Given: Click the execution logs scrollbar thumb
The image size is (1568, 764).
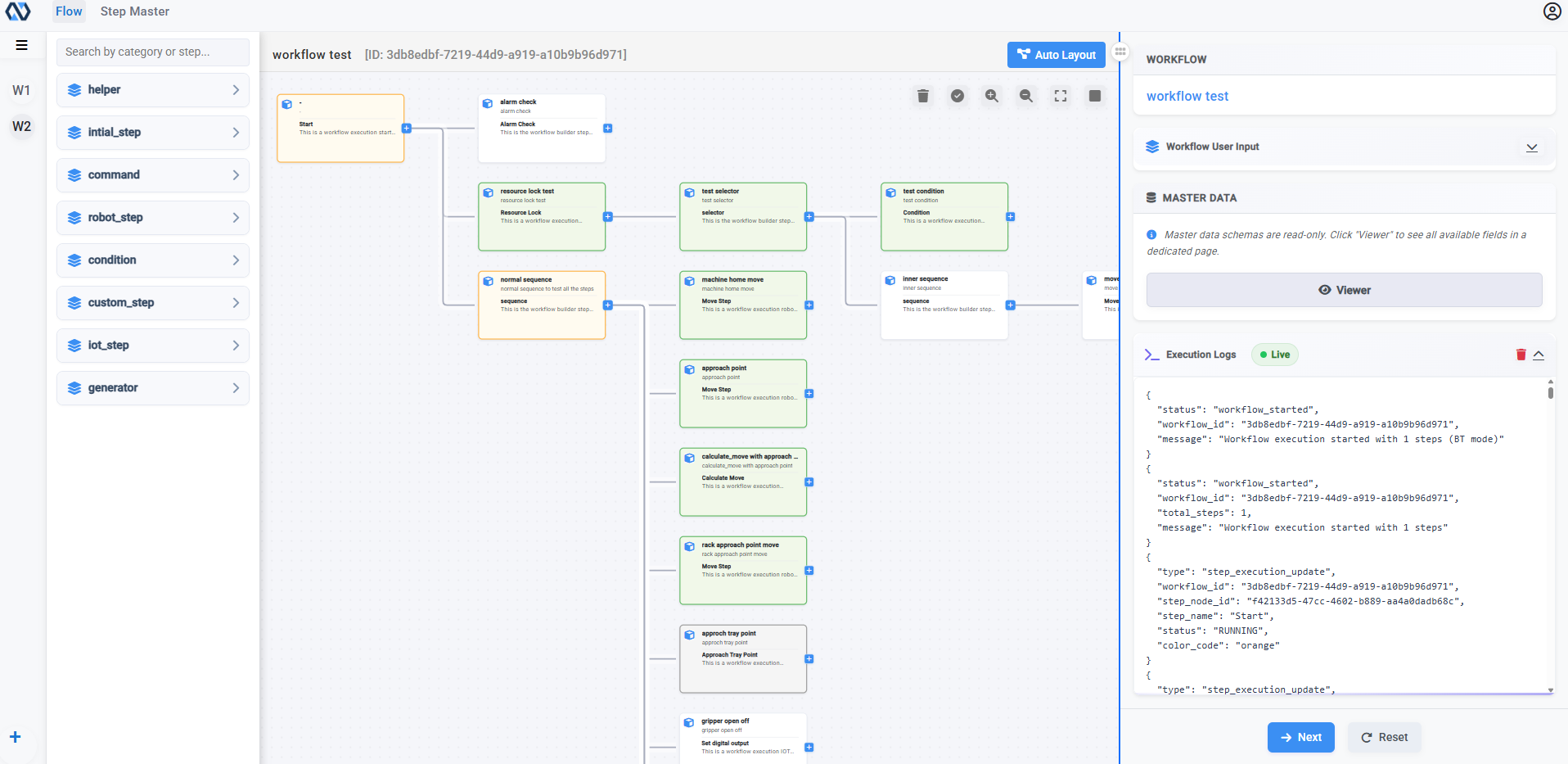Looking at the screenshot, I should click(1551, 391).
